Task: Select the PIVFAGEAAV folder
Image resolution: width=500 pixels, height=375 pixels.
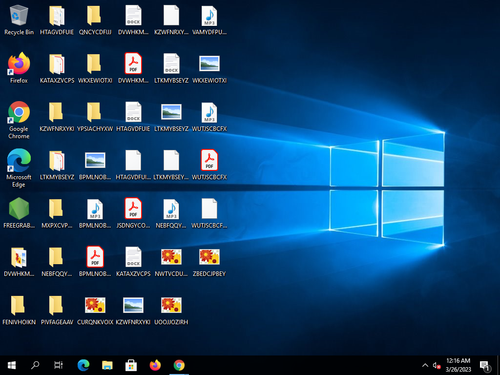Action: point(57,309)
